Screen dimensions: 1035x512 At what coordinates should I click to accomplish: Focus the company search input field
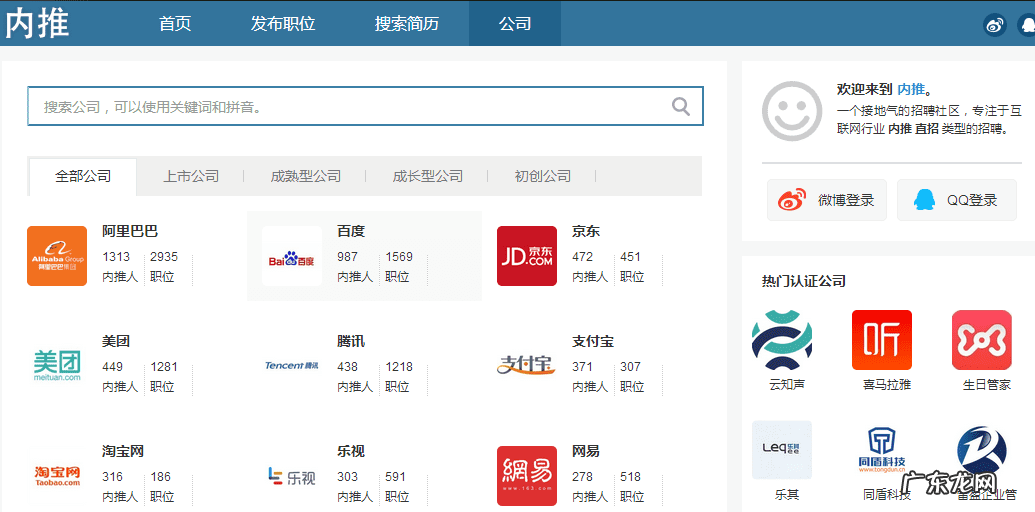350,106
